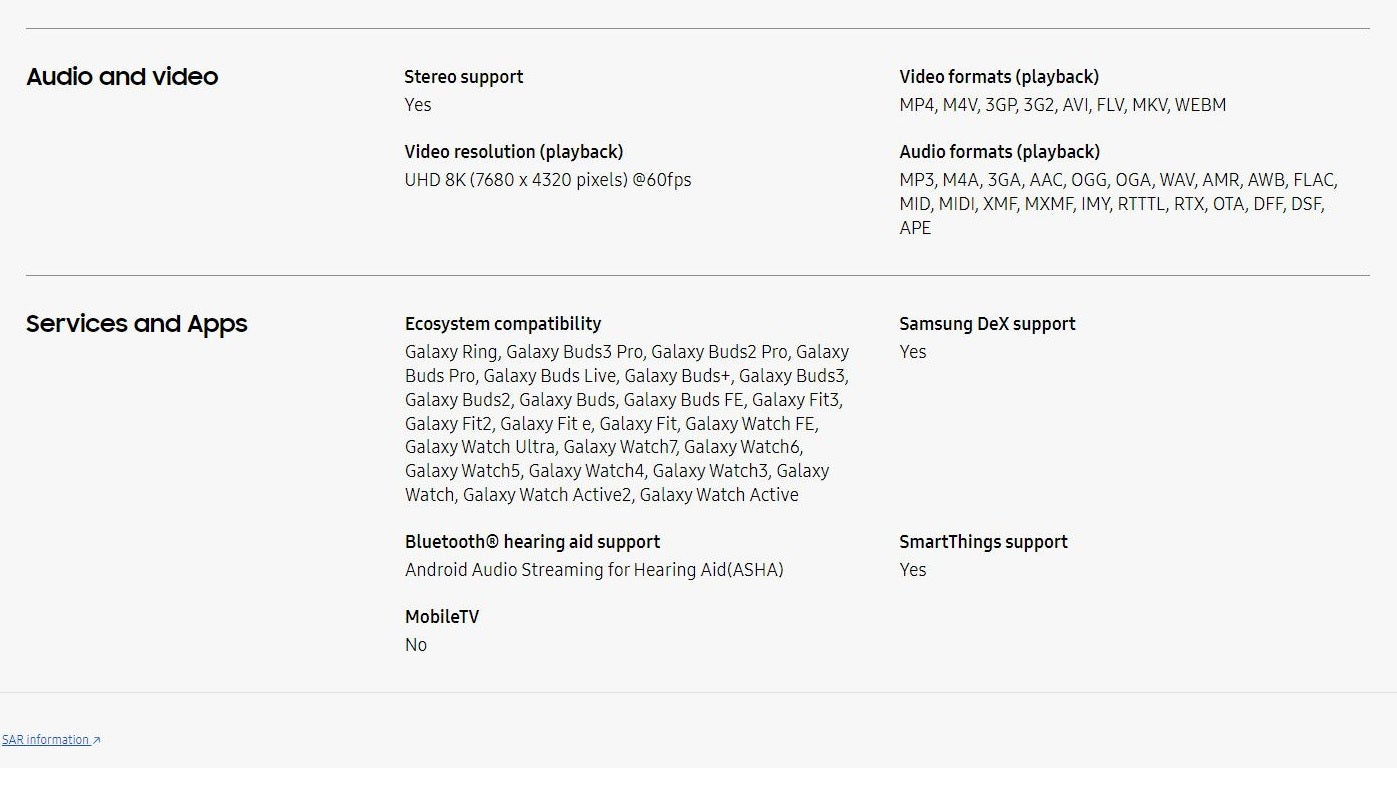The width and height of the screenshot is (1397, 786).
Task: Select the SmartThings support label
Action: pyautogui.click(x=983, y=542)
